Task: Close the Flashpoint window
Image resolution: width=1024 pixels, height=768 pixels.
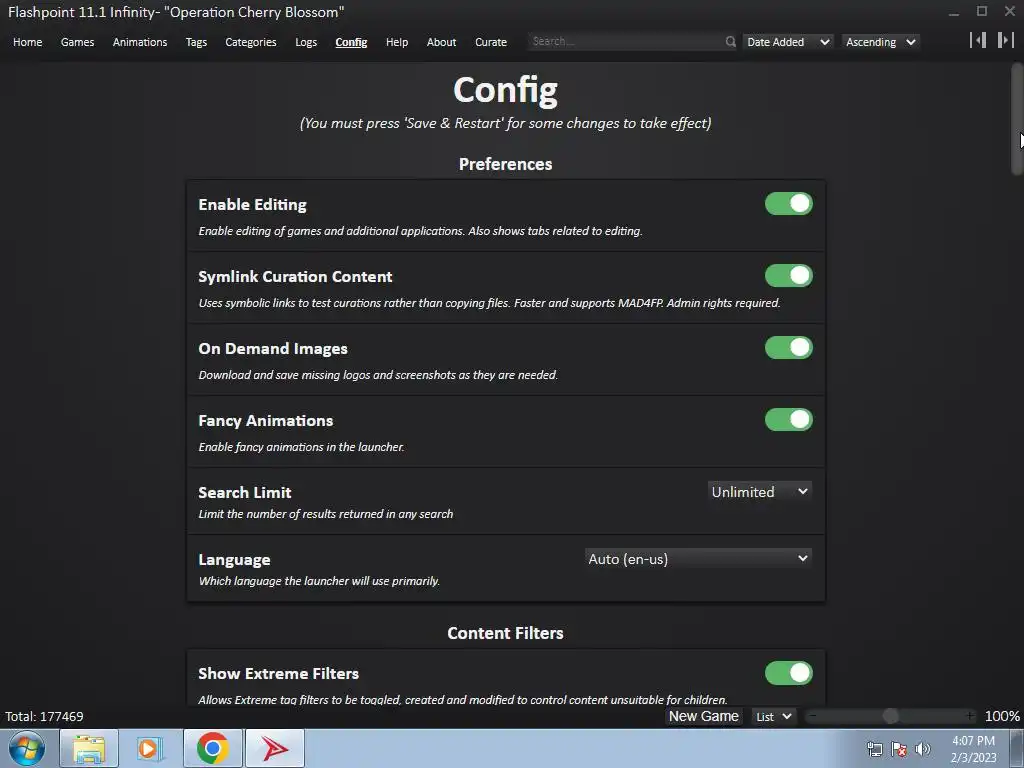Action: [x=1009, y=11]
